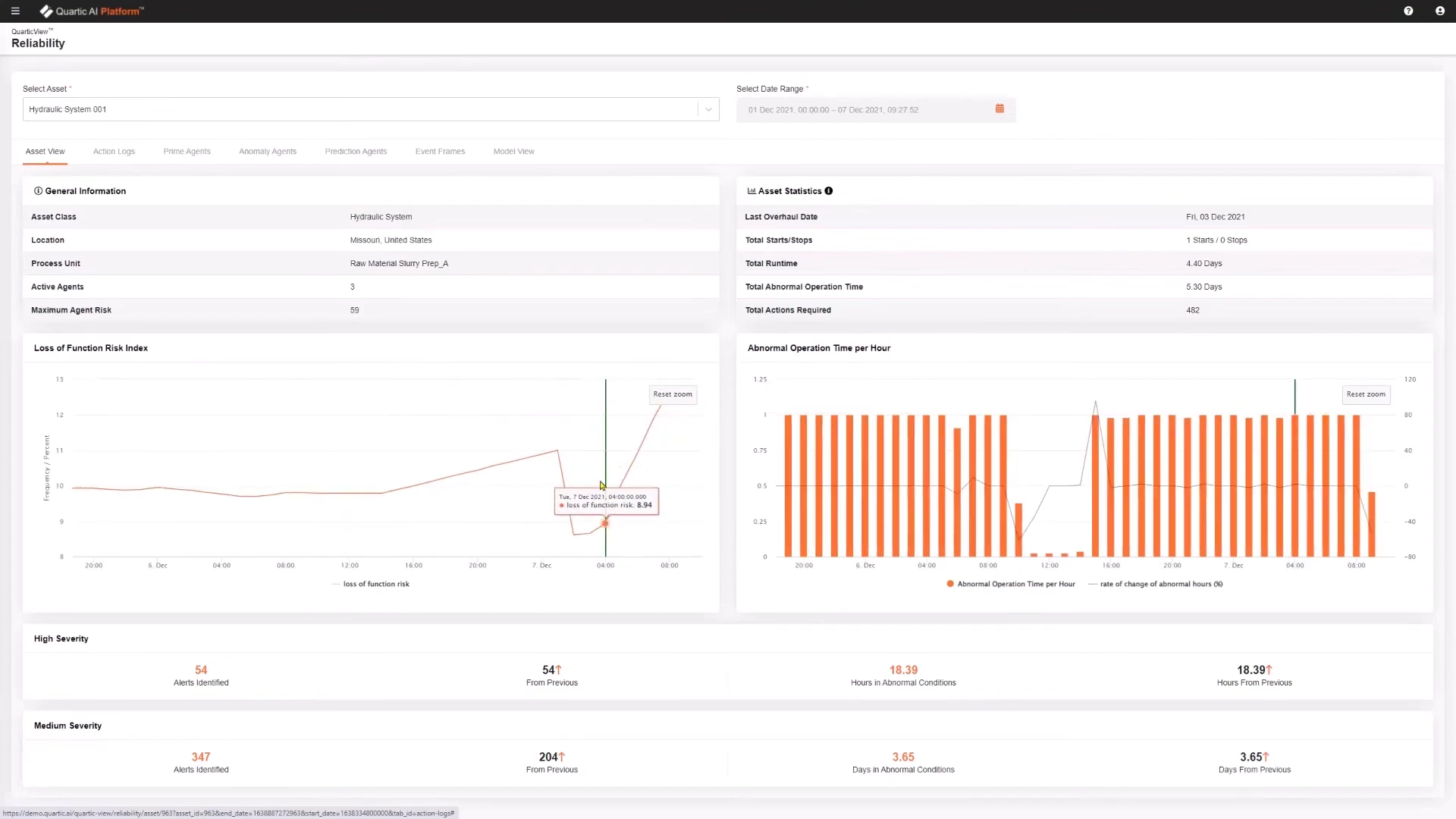Click the Asset Statistics chart icon
The image size is (1456, 819).
click(x=752, y=191)
